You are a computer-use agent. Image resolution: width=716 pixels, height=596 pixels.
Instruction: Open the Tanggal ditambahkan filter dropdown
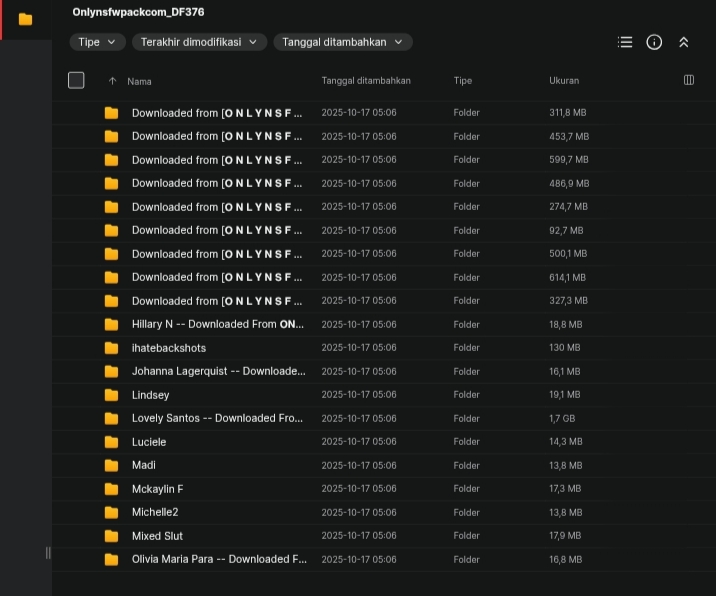(342, 42)
